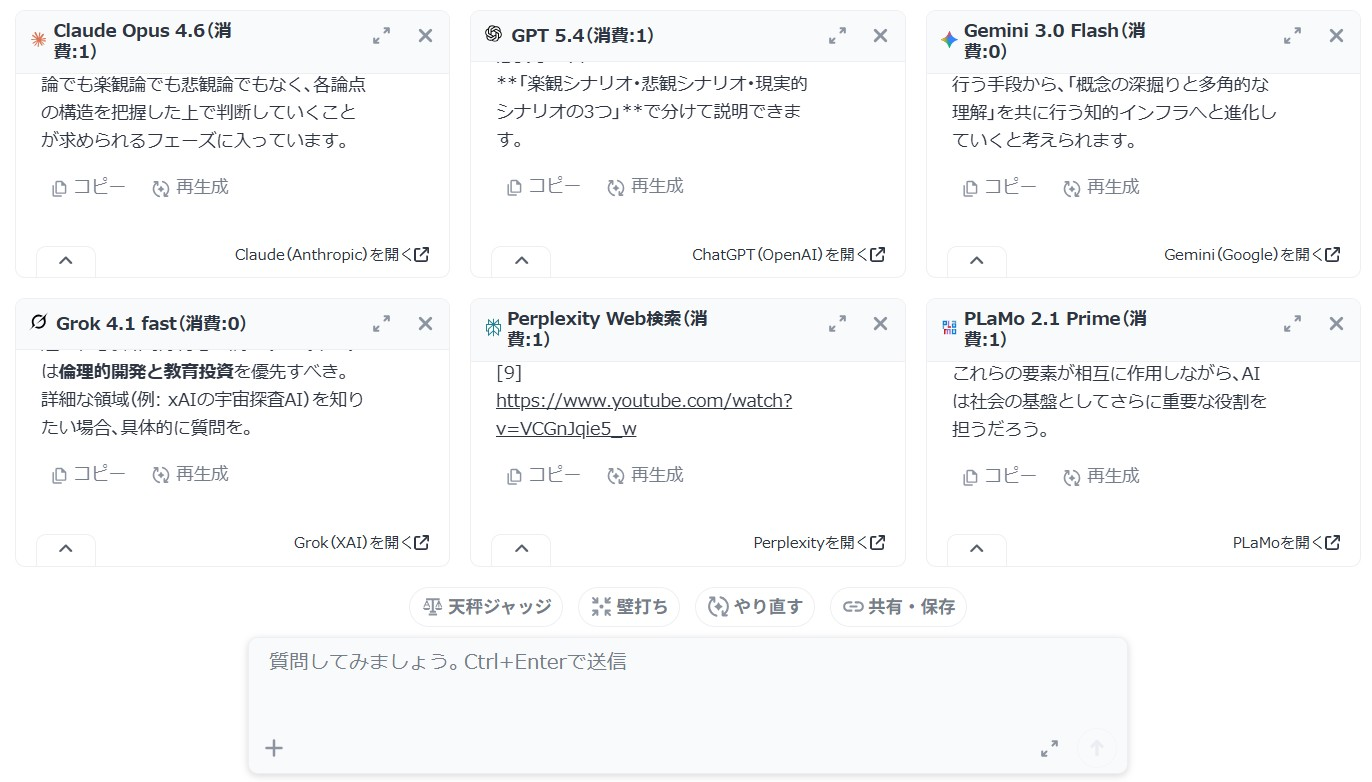The image size is (1372, 782).
Task: Click the Perplexity Web検索 panel title
Action: 608,329
